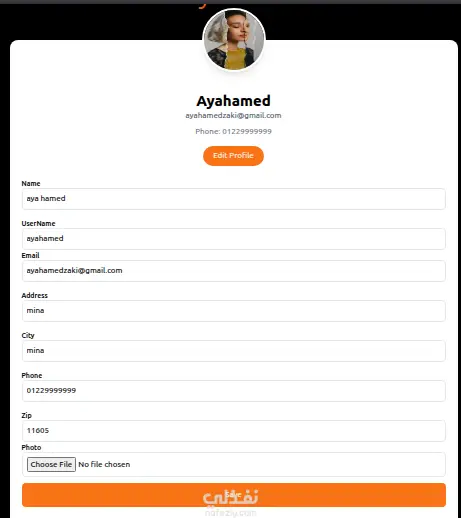Click the profile avatar photo
The height and width of the screenshot is (518, 461).
tap(234, 40)
